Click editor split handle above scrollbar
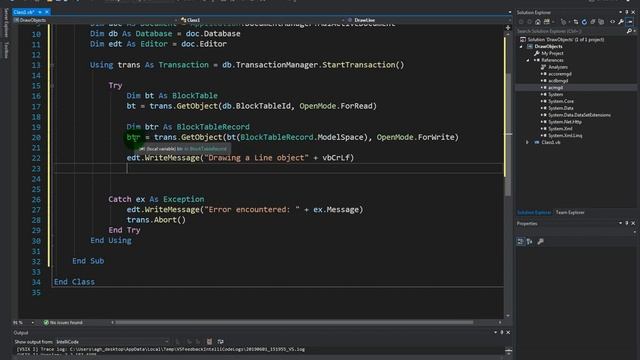 point(508,28)
